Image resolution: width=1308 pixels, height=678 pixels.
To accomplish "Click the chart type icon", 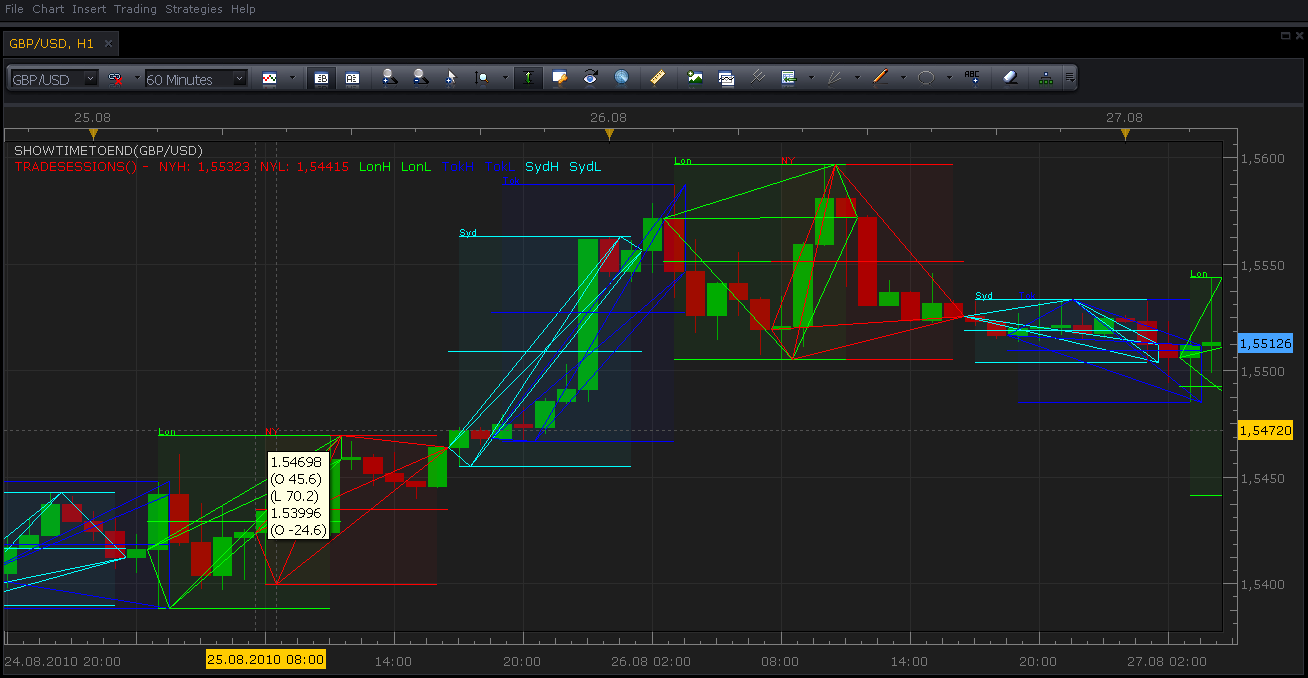I will coord(269,78).
